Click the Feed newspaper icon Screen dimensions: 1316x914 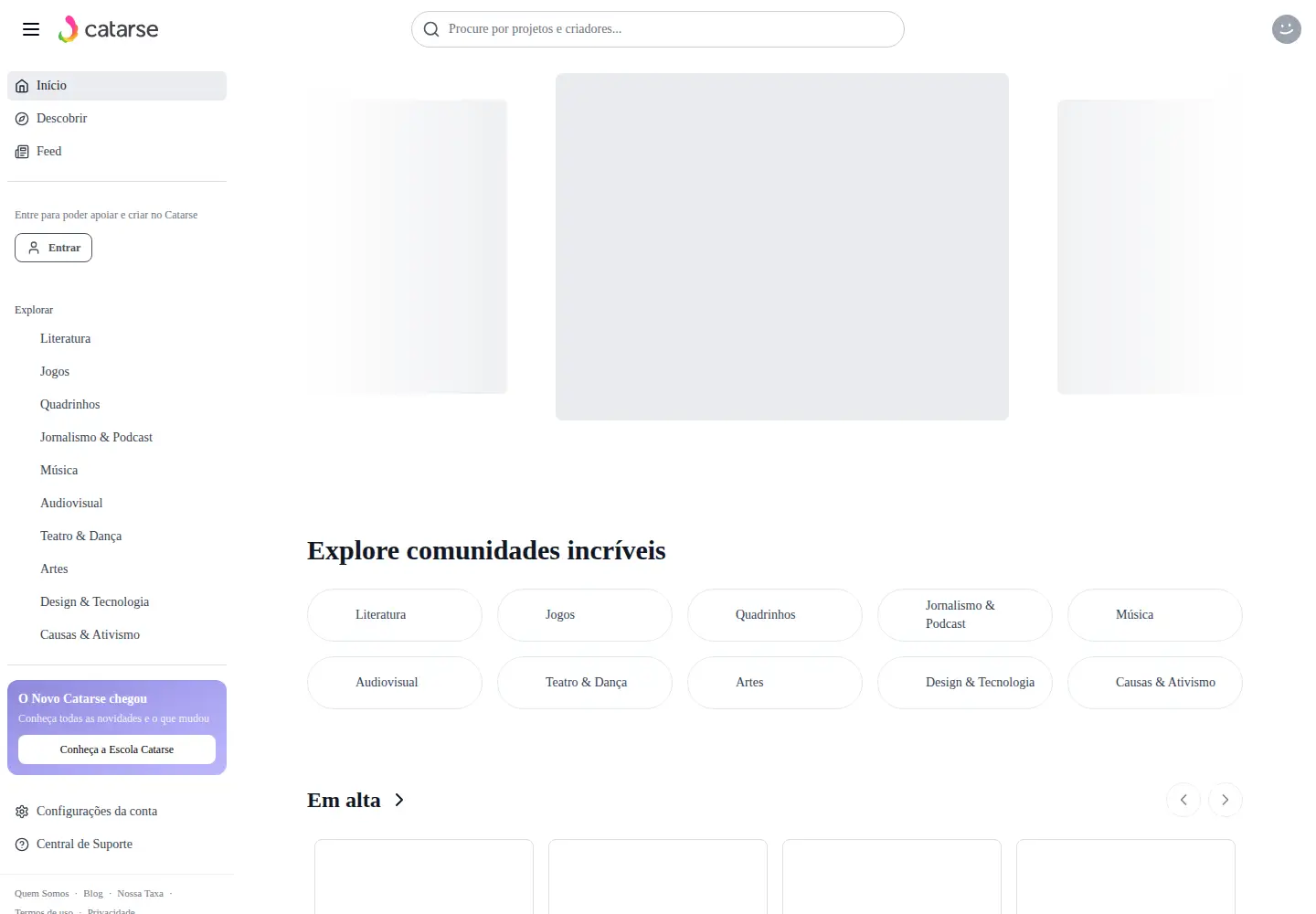pos(22,152)
